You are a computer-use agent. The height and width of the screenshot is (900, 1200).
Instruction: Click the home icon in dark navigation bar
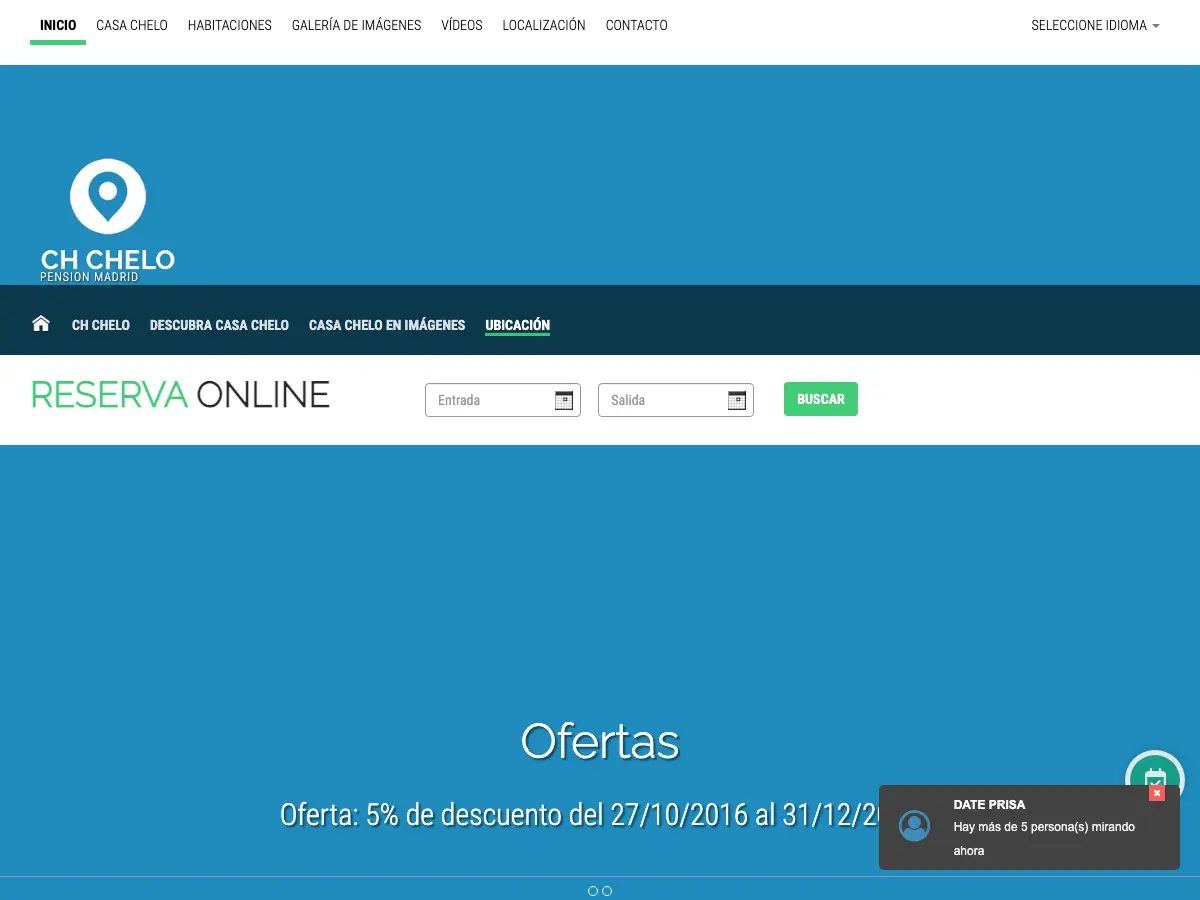[x=41, y=323]
